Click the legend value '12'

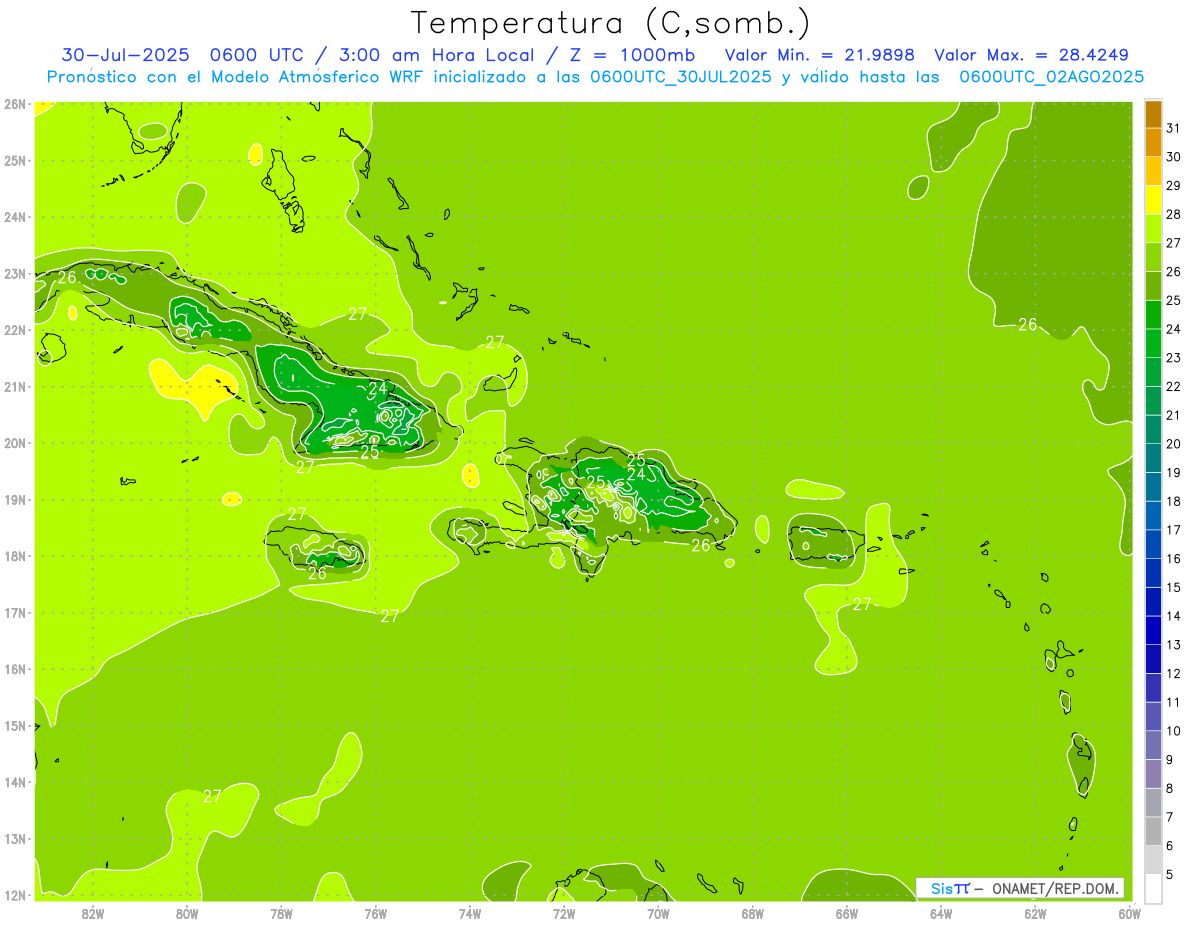pyautogui.click(x=1174, y=673)
